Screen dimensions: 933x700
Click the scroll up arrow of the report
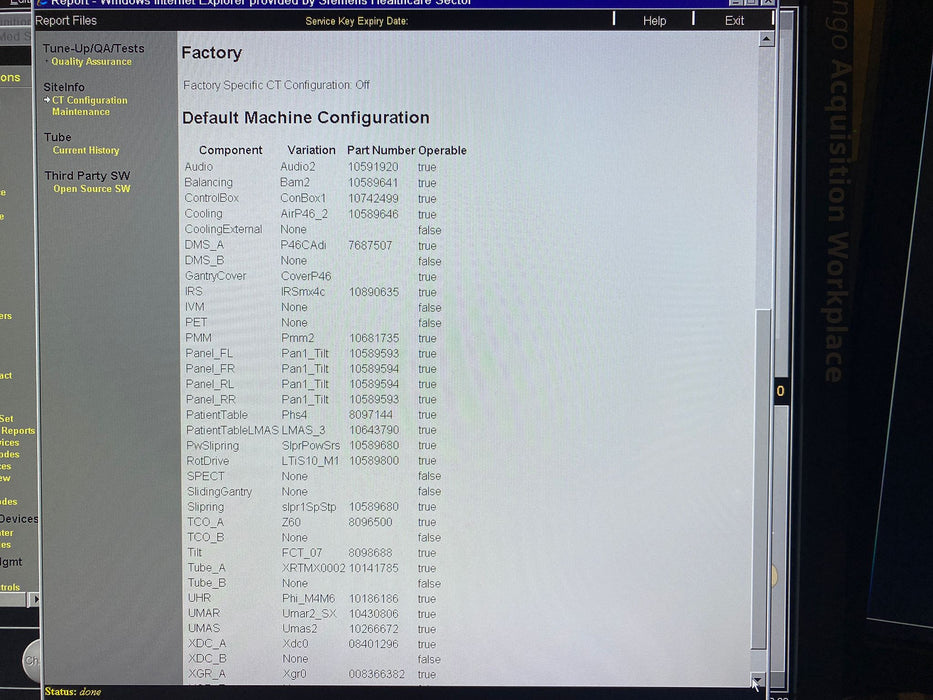tap(766, 40)
